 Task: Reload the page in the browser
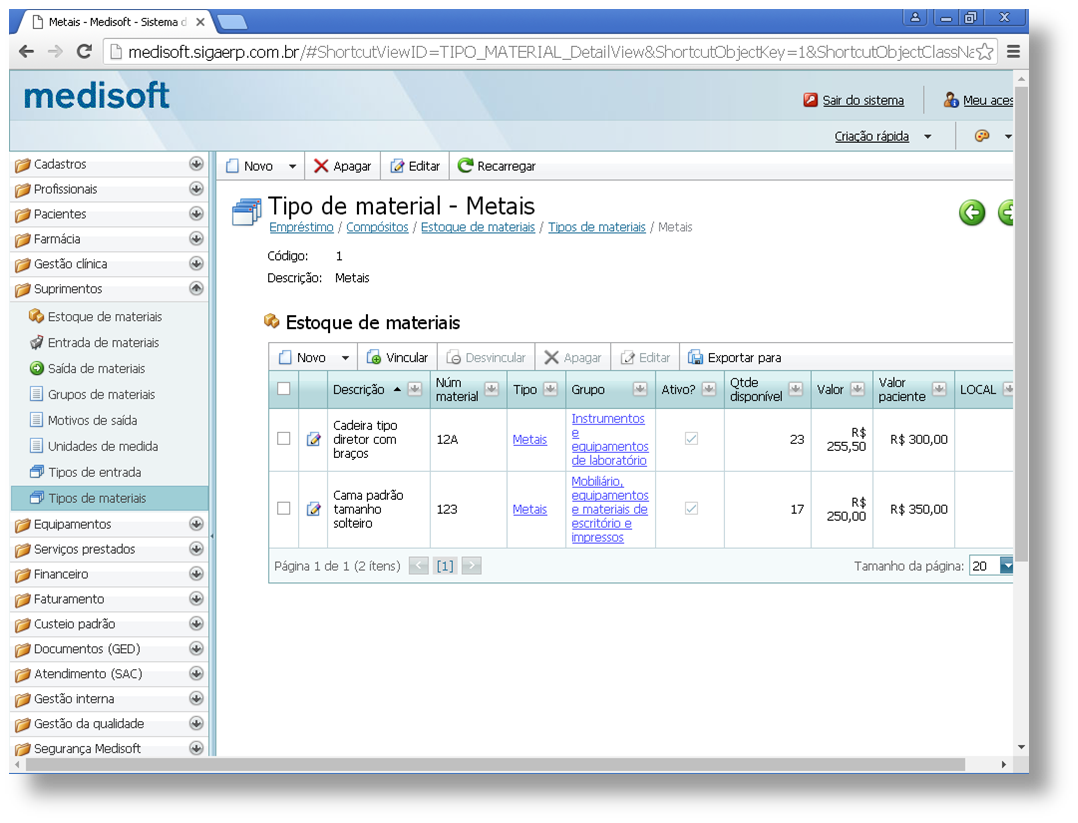(84, 52)
